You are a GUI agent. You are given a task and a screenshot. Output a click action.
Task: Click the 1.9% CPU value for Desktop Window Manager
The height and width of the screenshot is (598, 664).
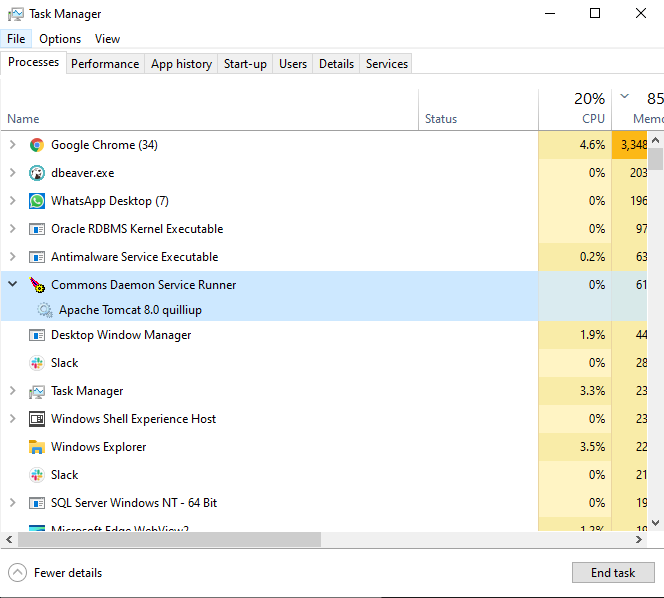coord(592,335)
